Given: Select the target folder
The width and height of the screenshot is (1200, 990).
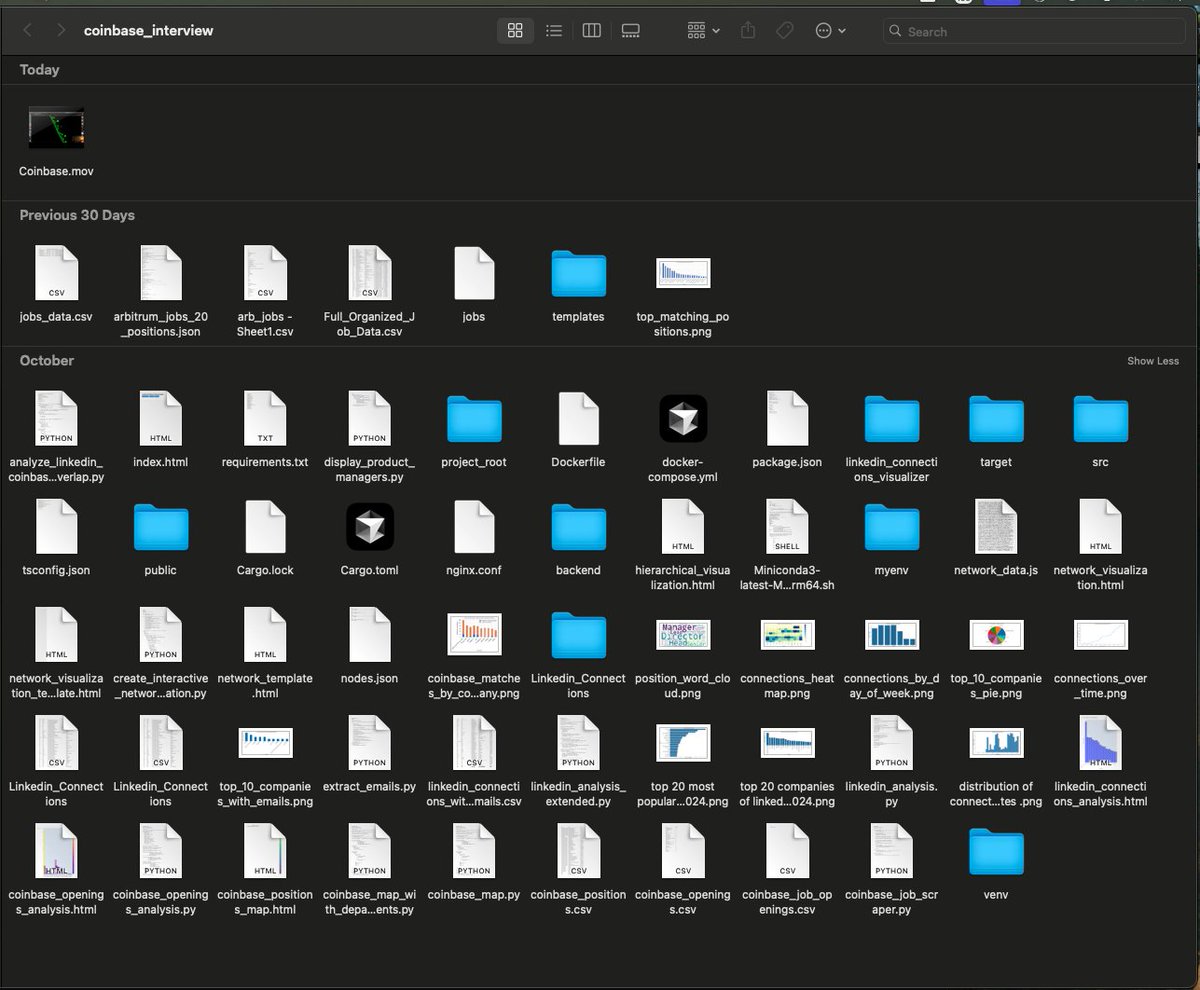Looking at the screenshot, I should click(996, 418).
